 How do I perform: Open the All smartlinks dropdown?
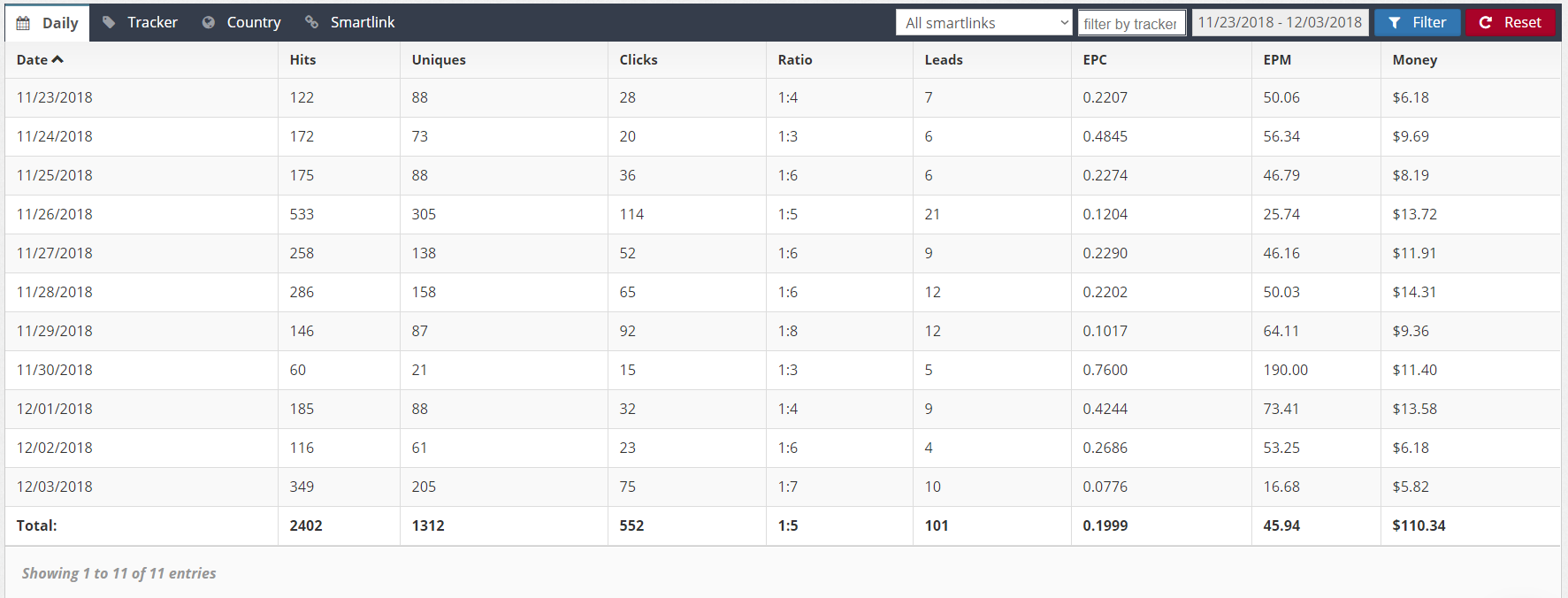984,23
